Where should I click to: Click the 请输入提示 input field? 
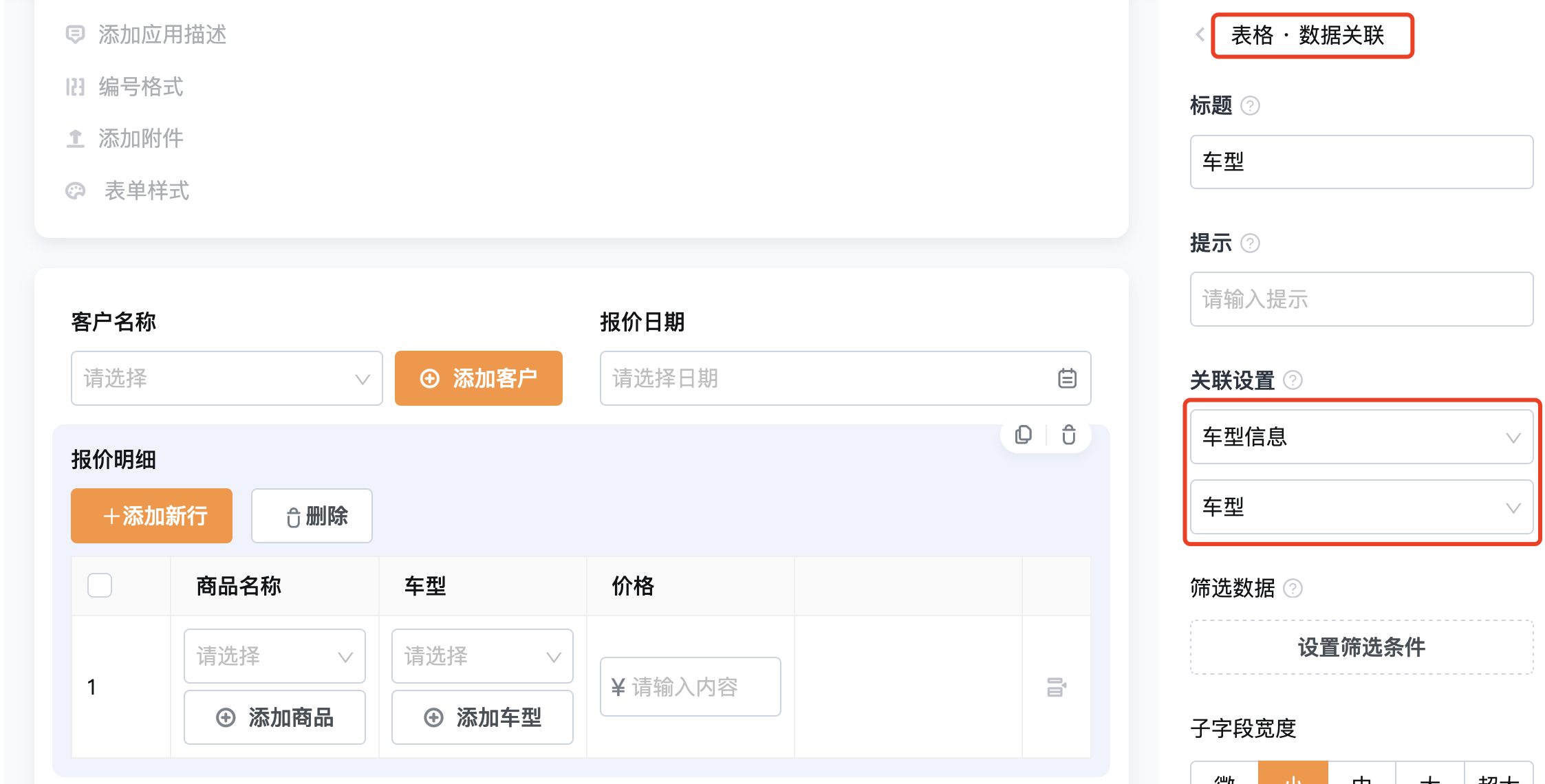tap(1361, 299)
